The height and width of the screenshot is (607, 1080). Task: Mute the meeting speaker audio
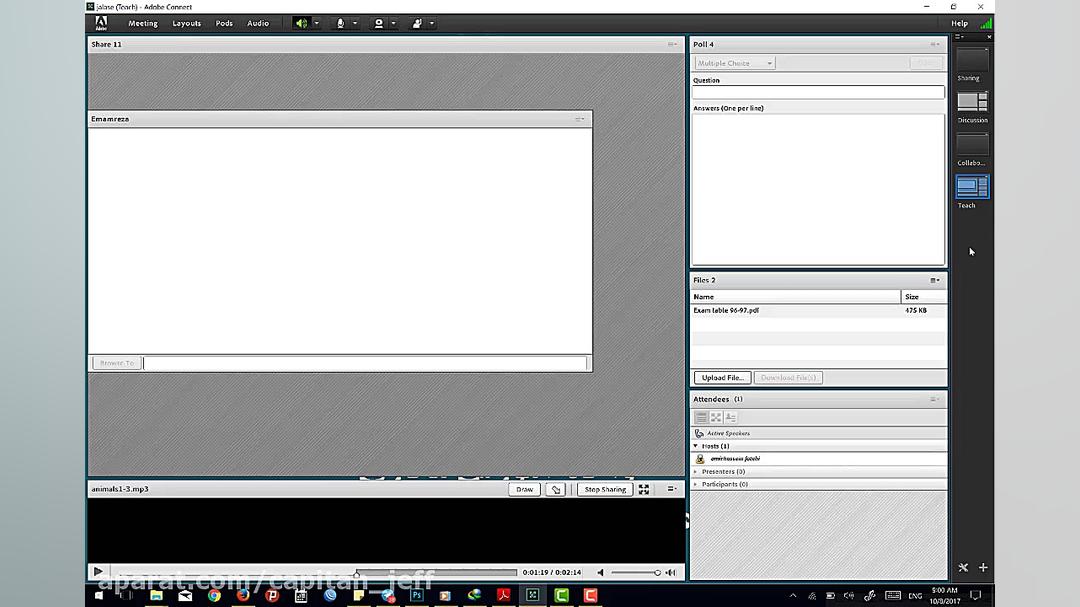[300, 23]
